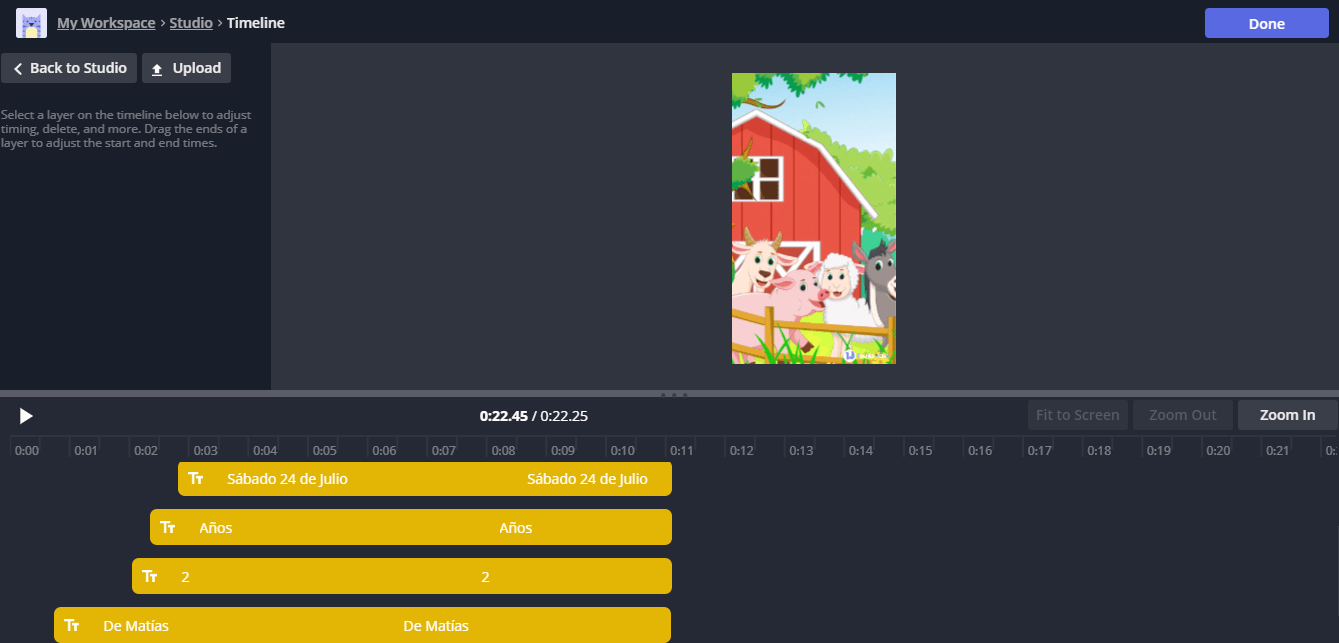Click the second Sábado 24 de Julio label
This screenshot has height=643, width=1339.
(x=587, y=479)
